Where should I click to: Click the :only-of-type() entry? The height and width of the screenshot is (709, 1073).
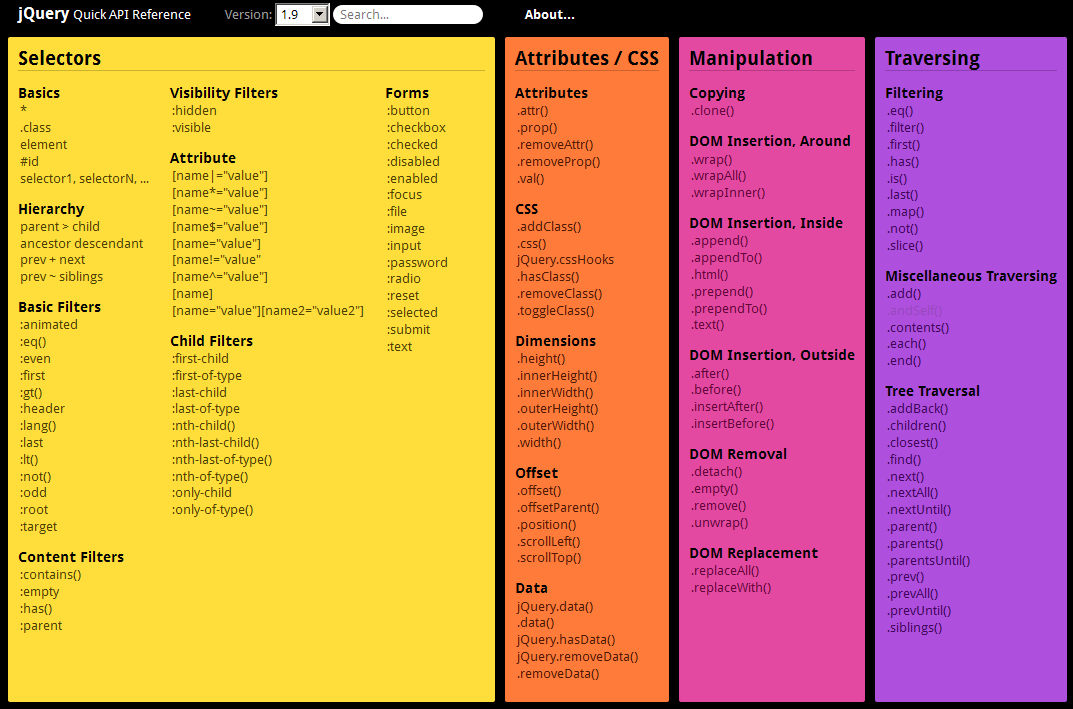tap(213, 509)
